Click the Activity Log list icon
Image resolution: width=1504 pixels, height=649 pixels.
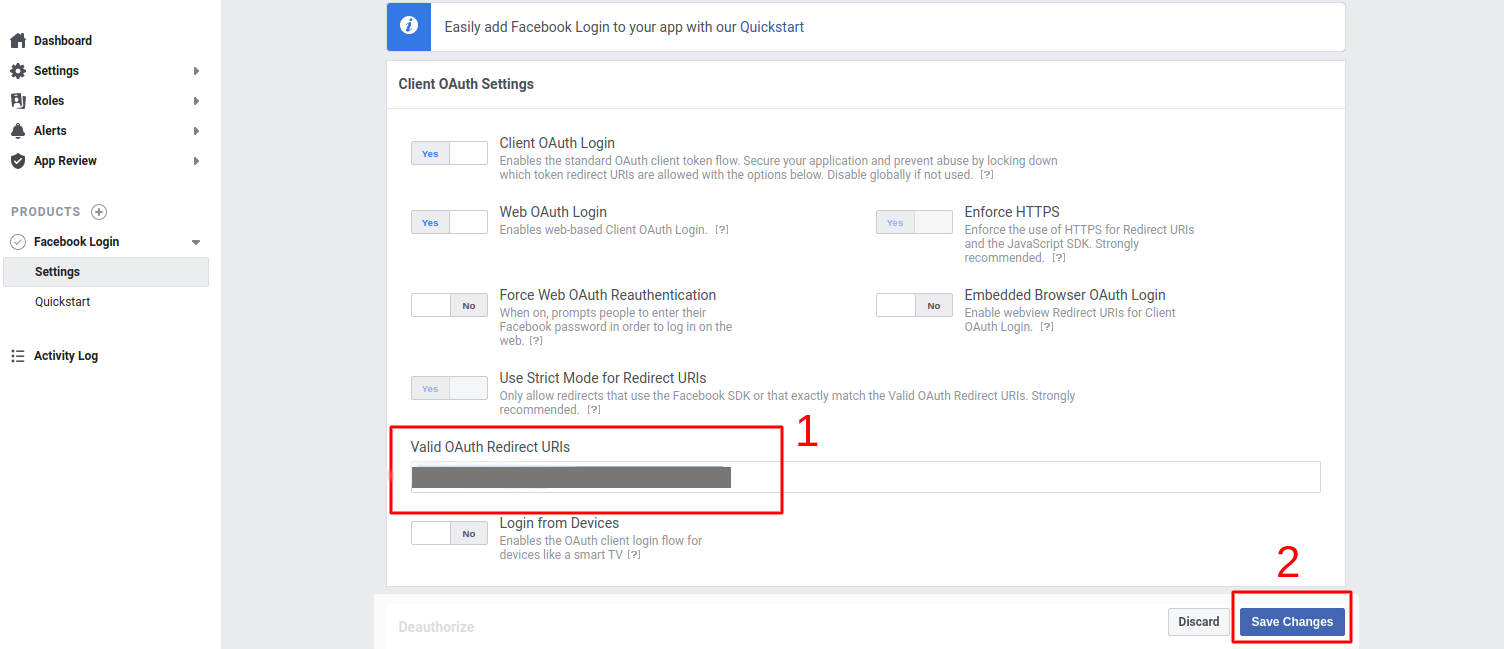click(18, 356)
